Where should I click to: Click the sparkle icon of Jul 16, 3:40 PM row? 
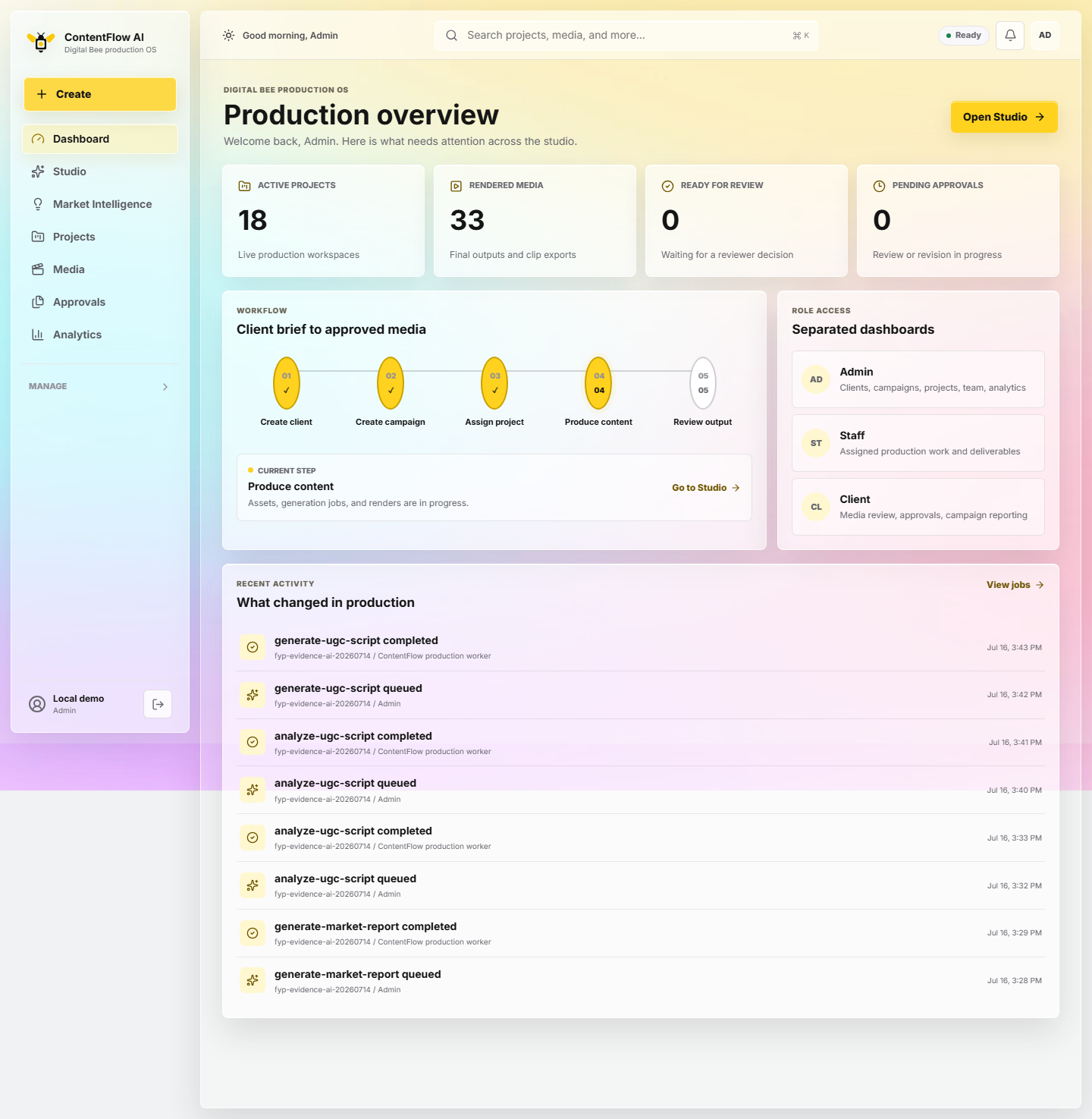[x=253, y=790]
